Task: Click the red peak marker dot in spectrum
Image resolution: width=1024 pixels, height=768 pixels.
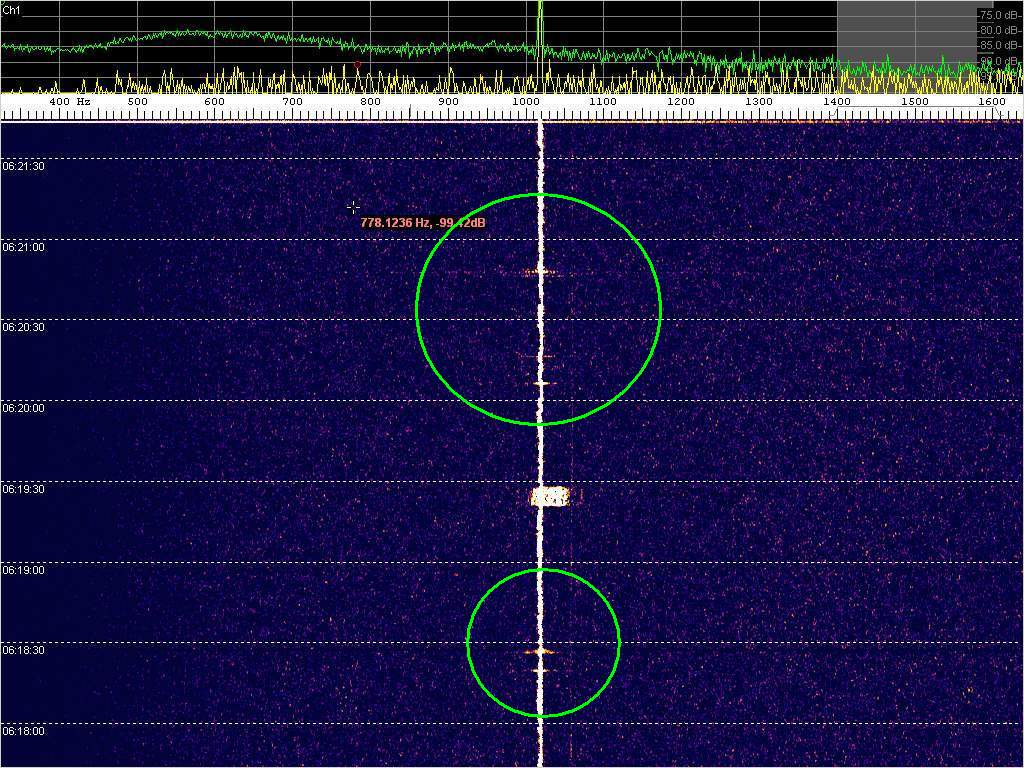Action: [357, 64]
